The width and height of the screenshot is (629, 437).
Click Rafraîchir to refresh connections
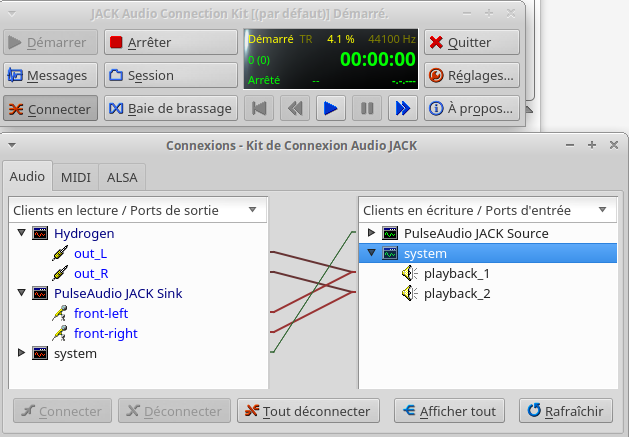tap(566, 411)
